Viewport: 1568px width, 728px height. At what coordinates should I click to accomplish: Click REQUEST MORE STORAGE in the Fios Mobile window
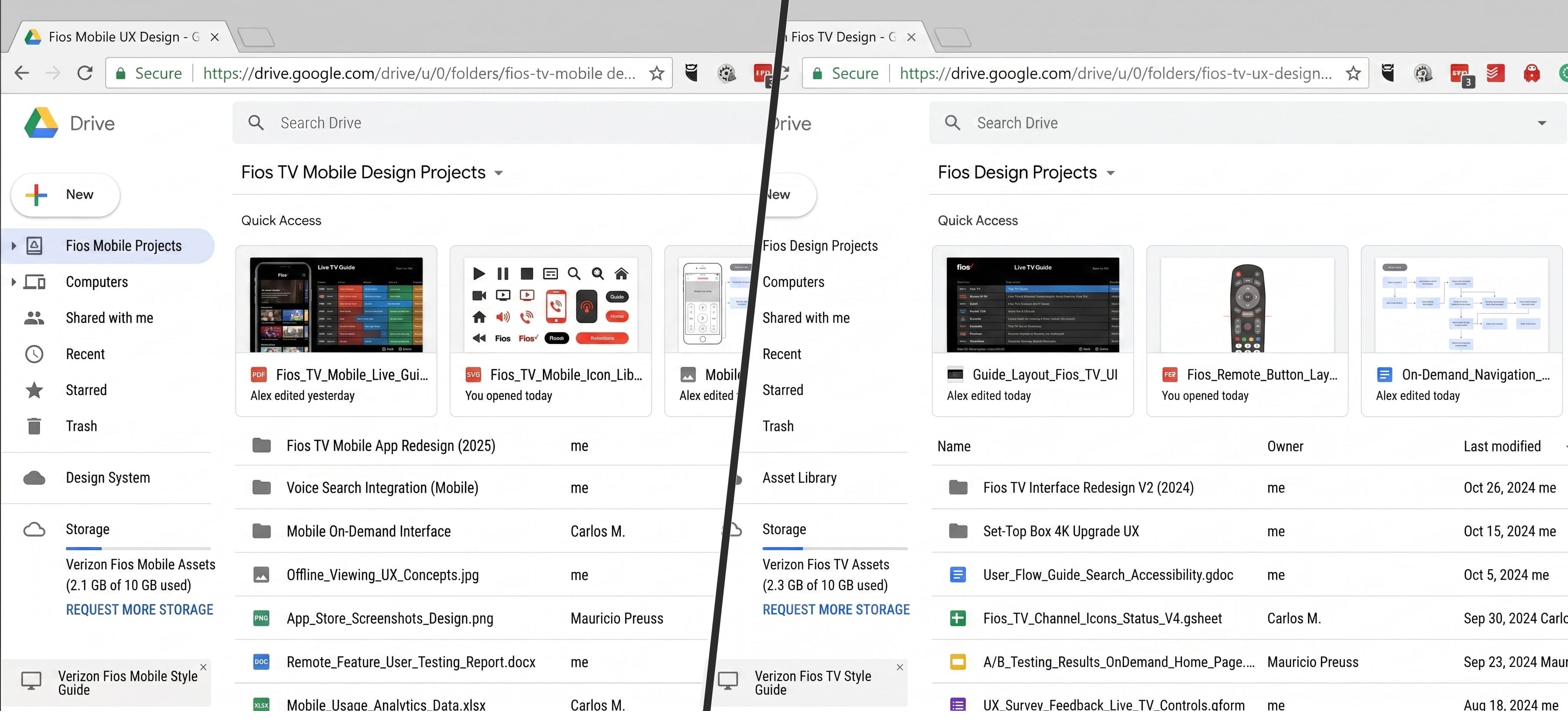click(139, 610)
